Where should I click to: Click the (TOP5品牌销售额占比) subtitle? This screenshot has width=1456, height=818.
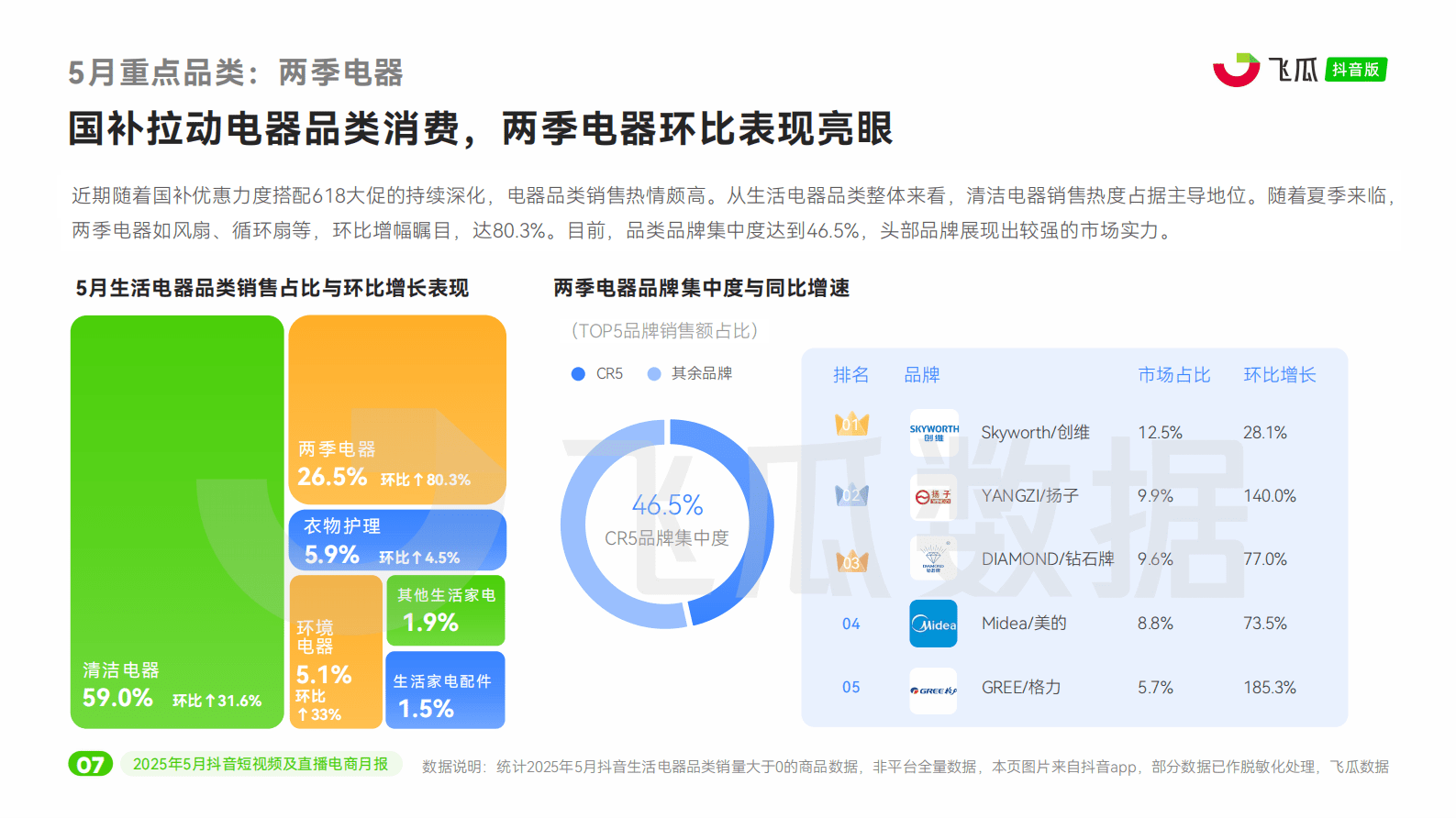pos(664,331)
